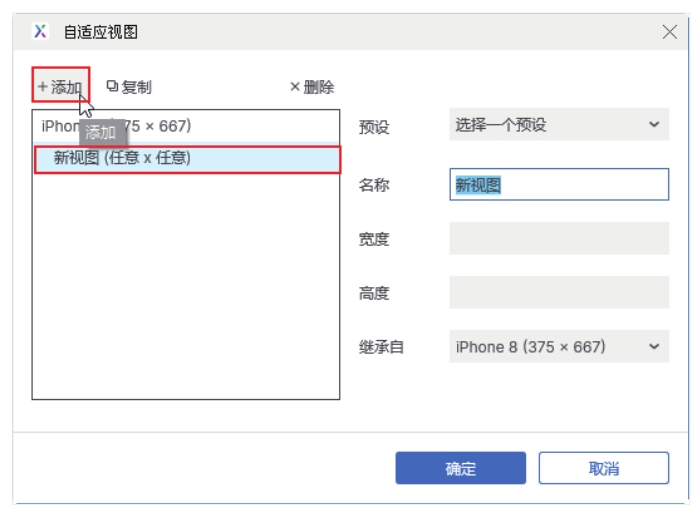Screen dimensions: 699x513
Task: Click the 预设 label
Action: coord(374,127)
